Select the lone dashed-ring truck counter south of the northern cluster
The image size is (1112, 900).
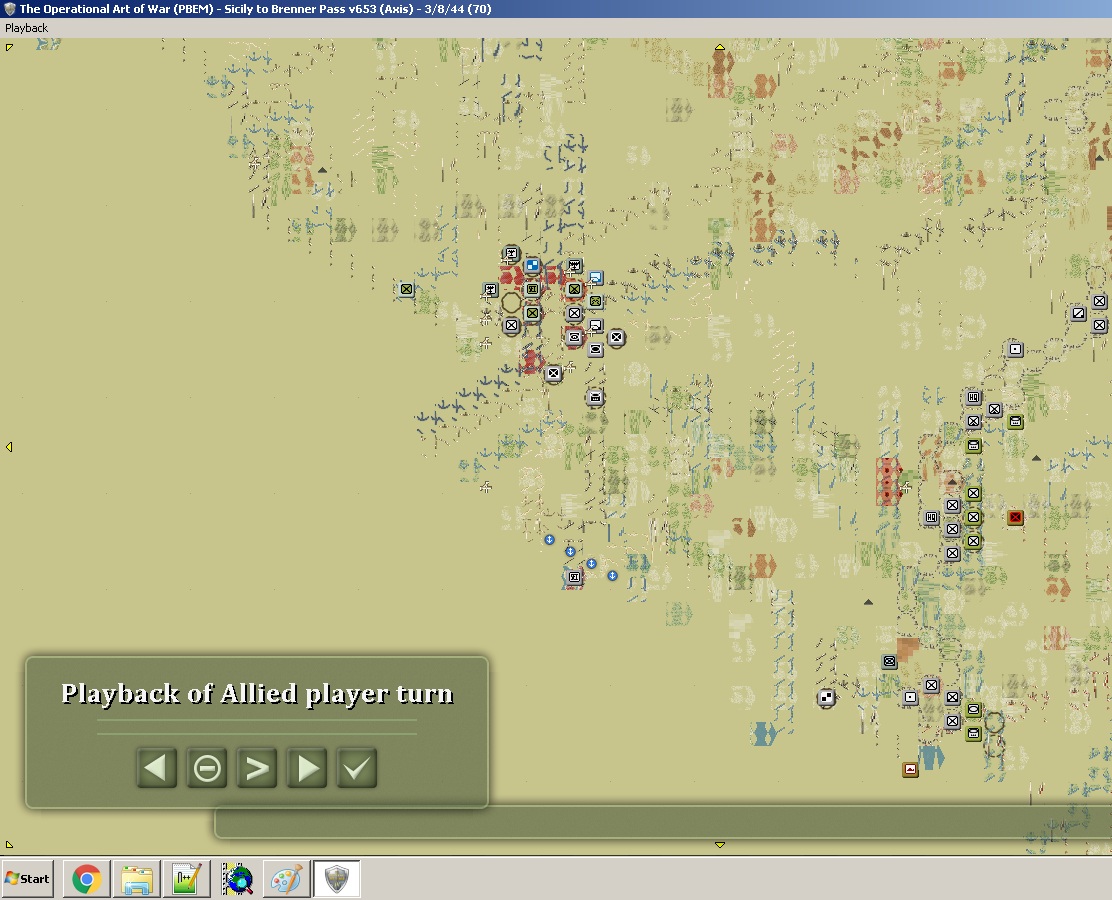pyautogui.click(x=596, y=397)
